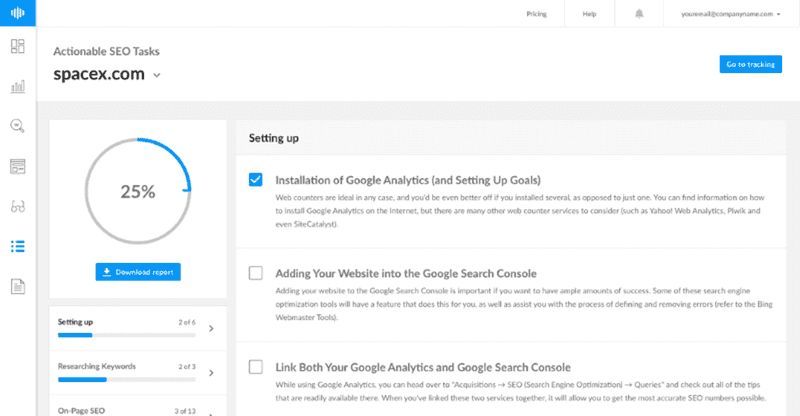Image resolution: width=800 pixels, height=416 pixels.
Task: Open the spacex.com project dropdown
Action: pyautogui.click(x=157, y=75)
